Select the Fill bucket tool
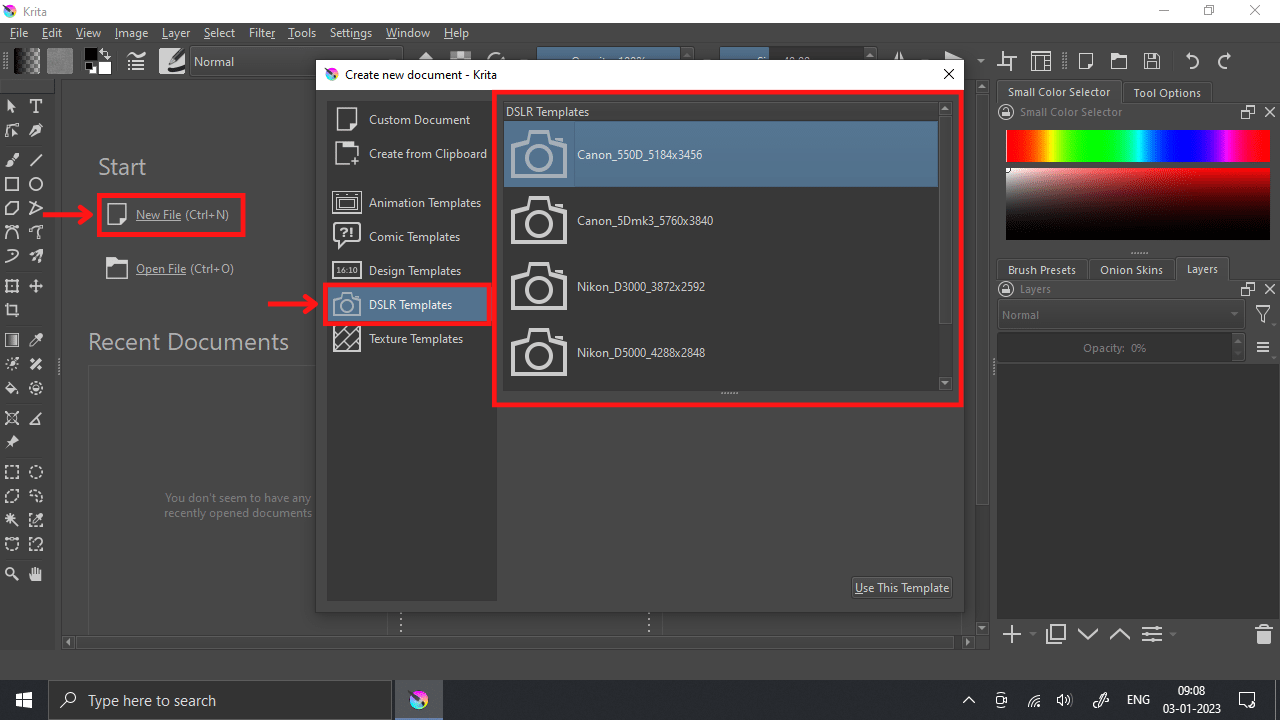Viewport: 1280px width, 720px height. (12, 388)
